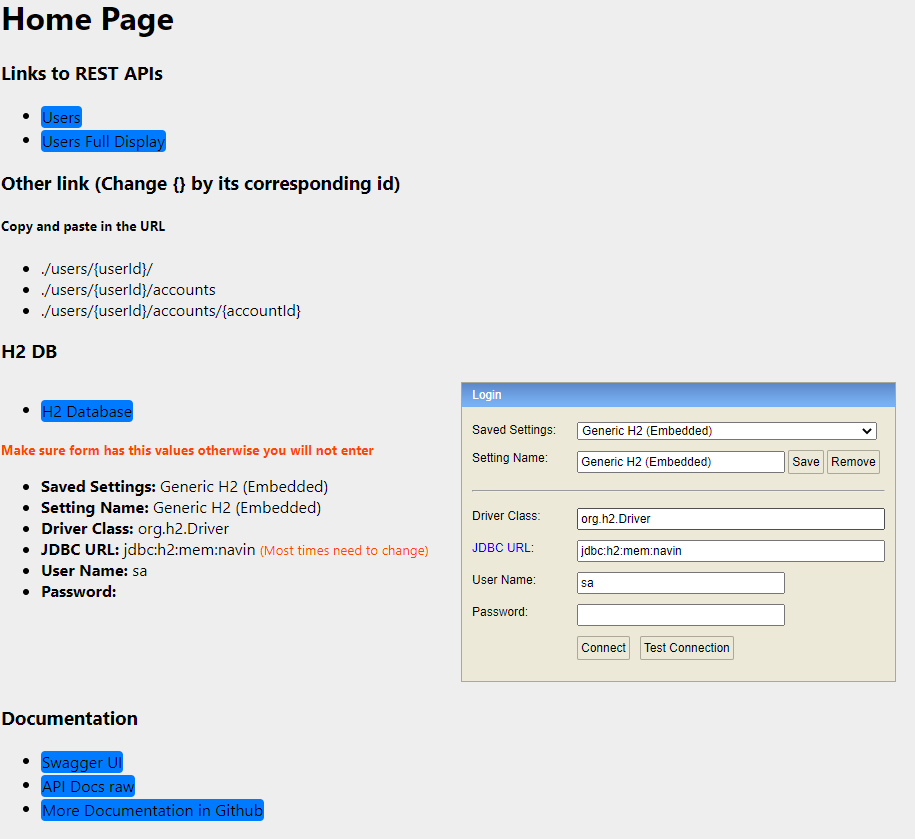Click the Test Connection button
Screen dimensions: 915x839
(687, 647)
